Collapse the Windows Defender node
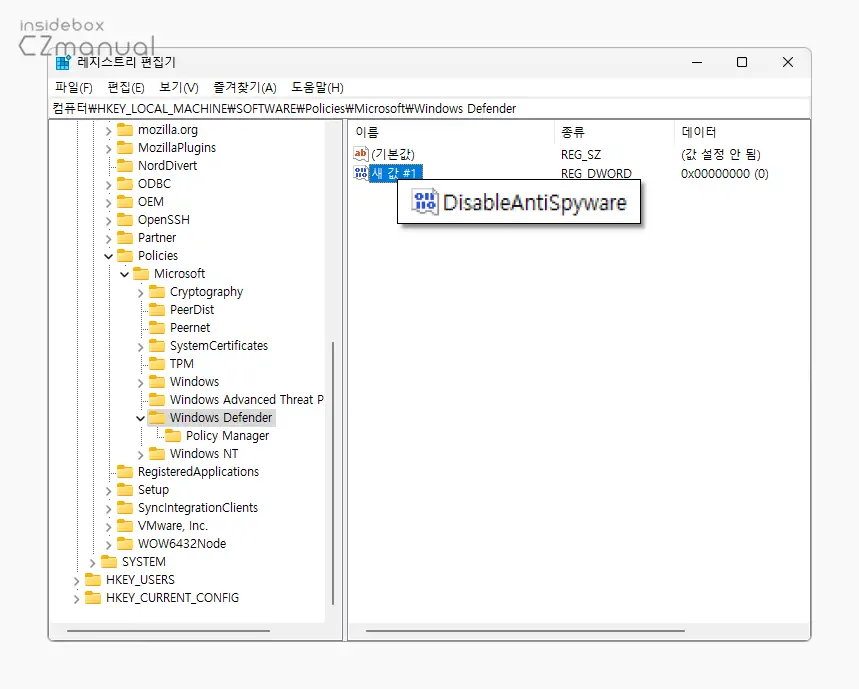This screenshot has width=859, height=689. (140, 418)
